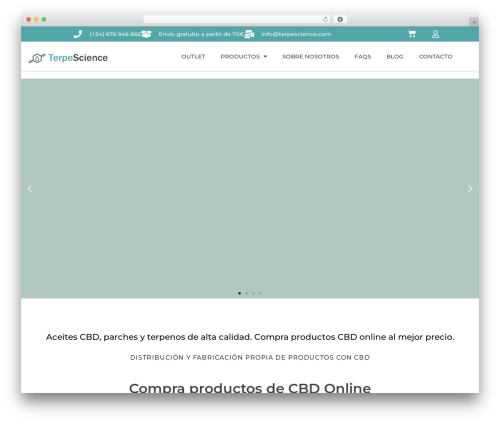The width and height of the screenshot is (500, 423).
Task: Reload page using the browser refresh icon
Action: tap(325, 19)
